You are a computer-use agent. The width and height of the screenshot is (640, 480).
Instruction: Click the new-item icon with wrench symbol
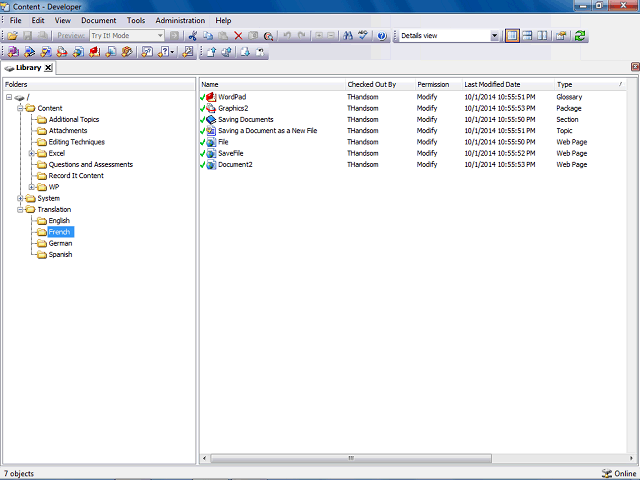pos(188,52)
